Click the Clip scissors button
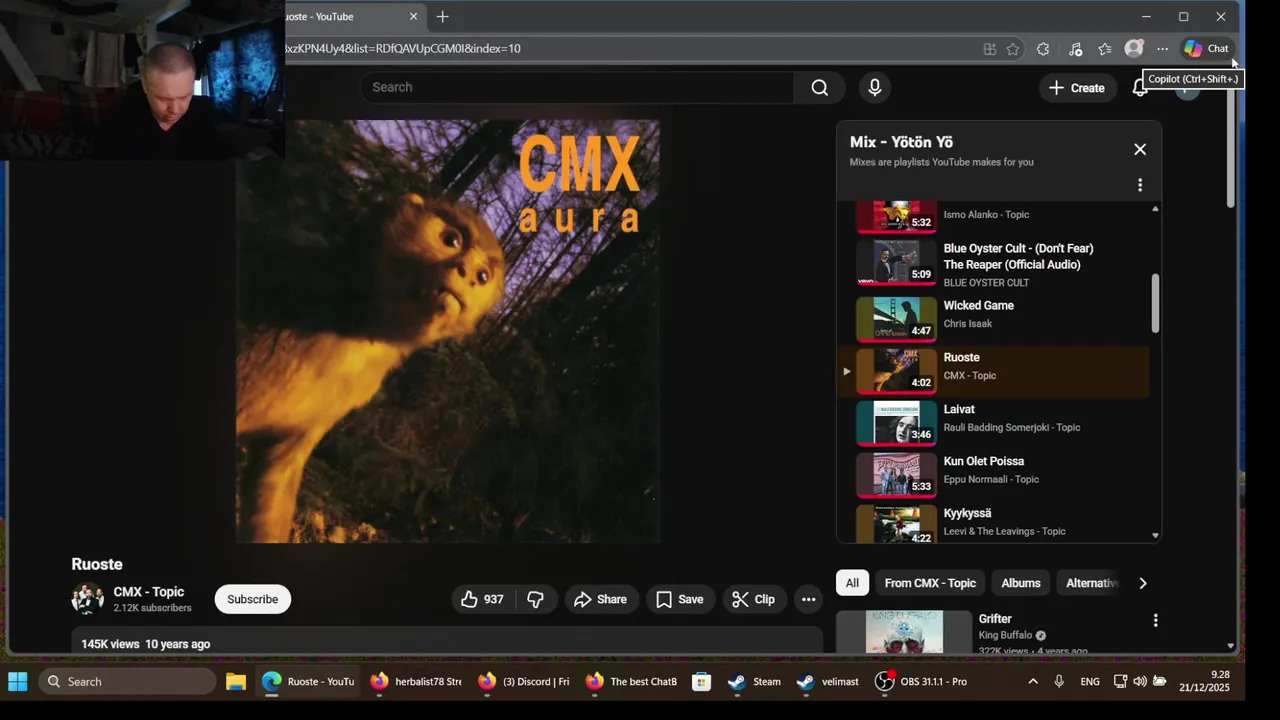Screen dimensions: 1280x720 (x=753, y=599)
